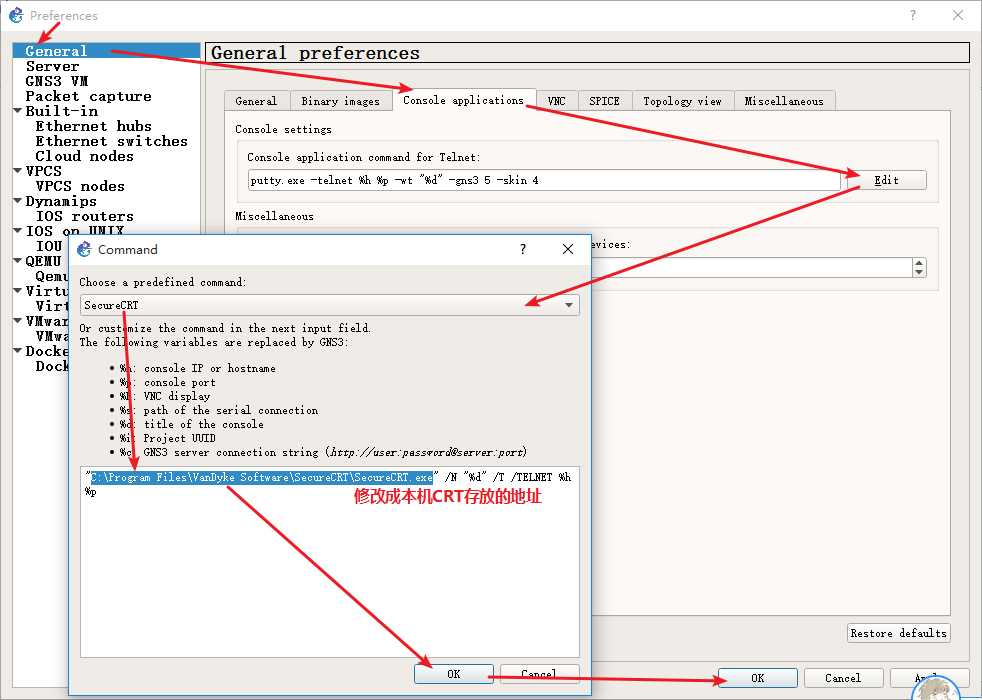Click the help question mark in Preferences window

coord(912,15)
